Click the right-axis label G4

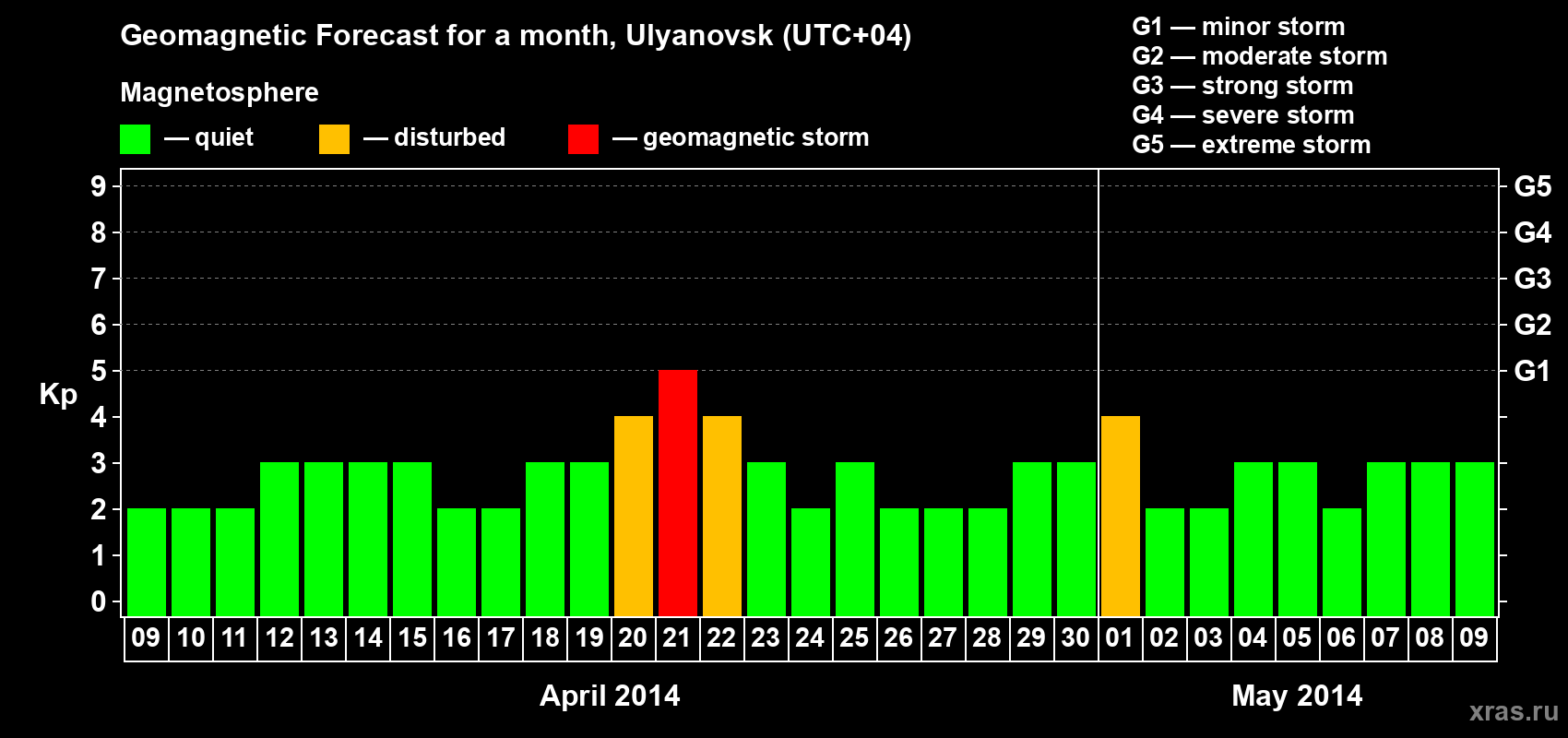(x=1533, y=232)
